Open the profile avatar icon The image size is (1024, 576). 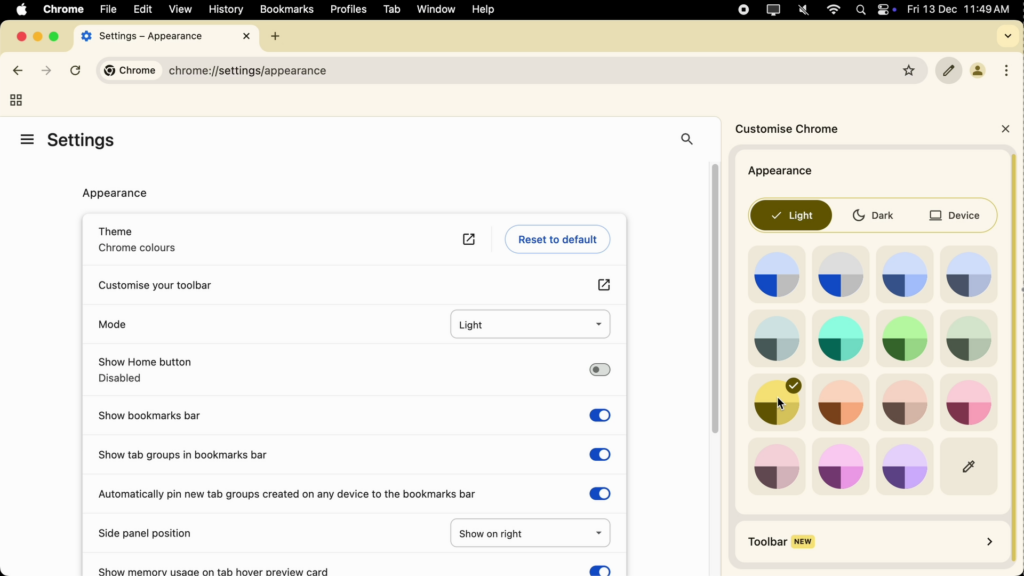pos(977,71)
